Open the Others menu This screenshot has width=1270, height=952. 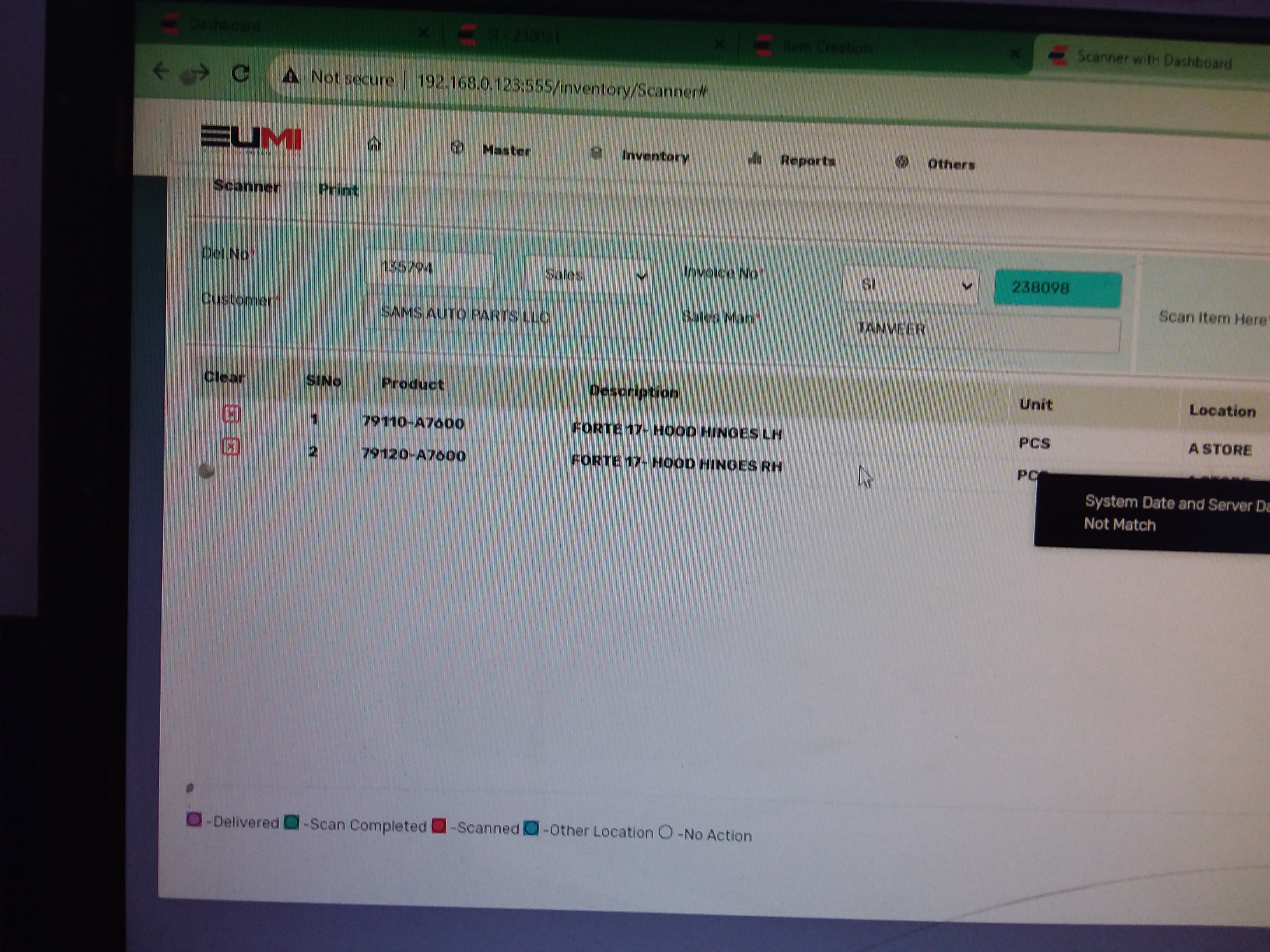[951, 164]
